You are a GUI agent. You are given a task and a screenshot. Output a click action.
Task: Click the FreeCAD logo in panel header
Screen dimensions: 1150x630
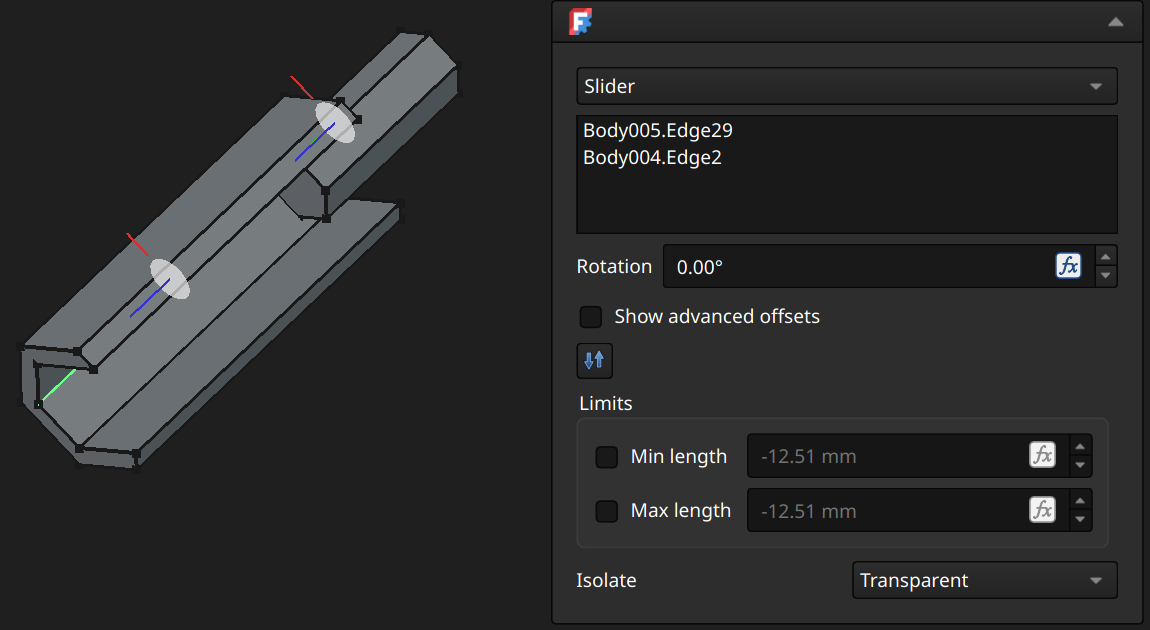point(580,22)
